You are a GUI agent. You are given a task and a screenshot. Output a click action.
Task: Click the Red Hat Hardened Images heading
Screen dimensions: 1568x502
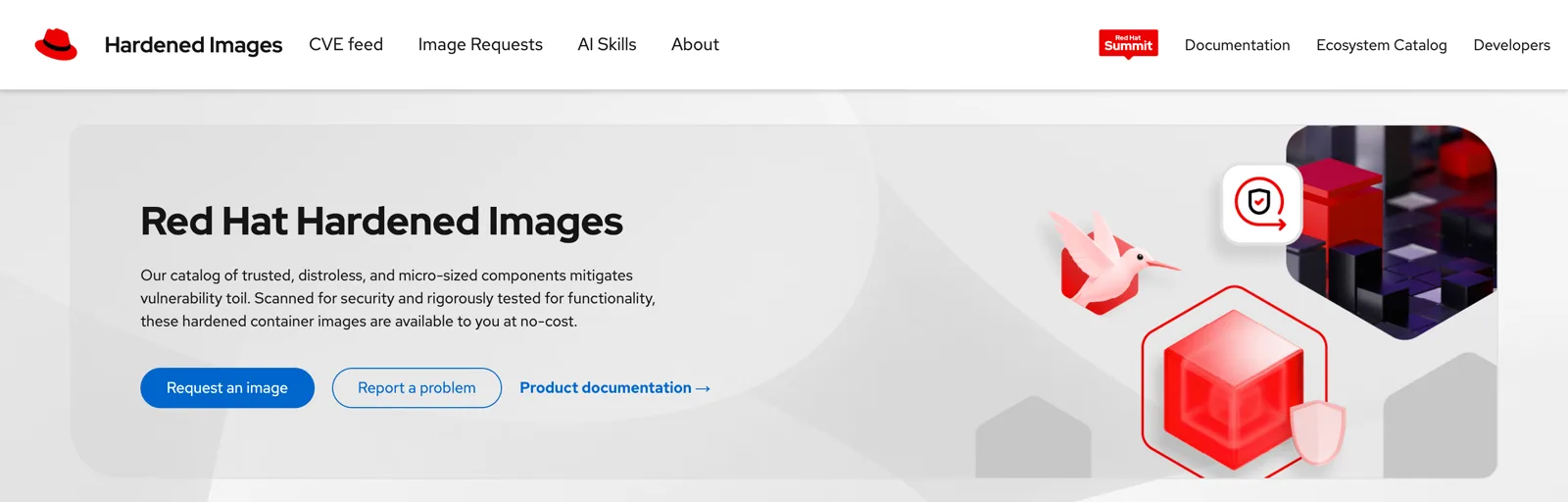coord(381,222)
